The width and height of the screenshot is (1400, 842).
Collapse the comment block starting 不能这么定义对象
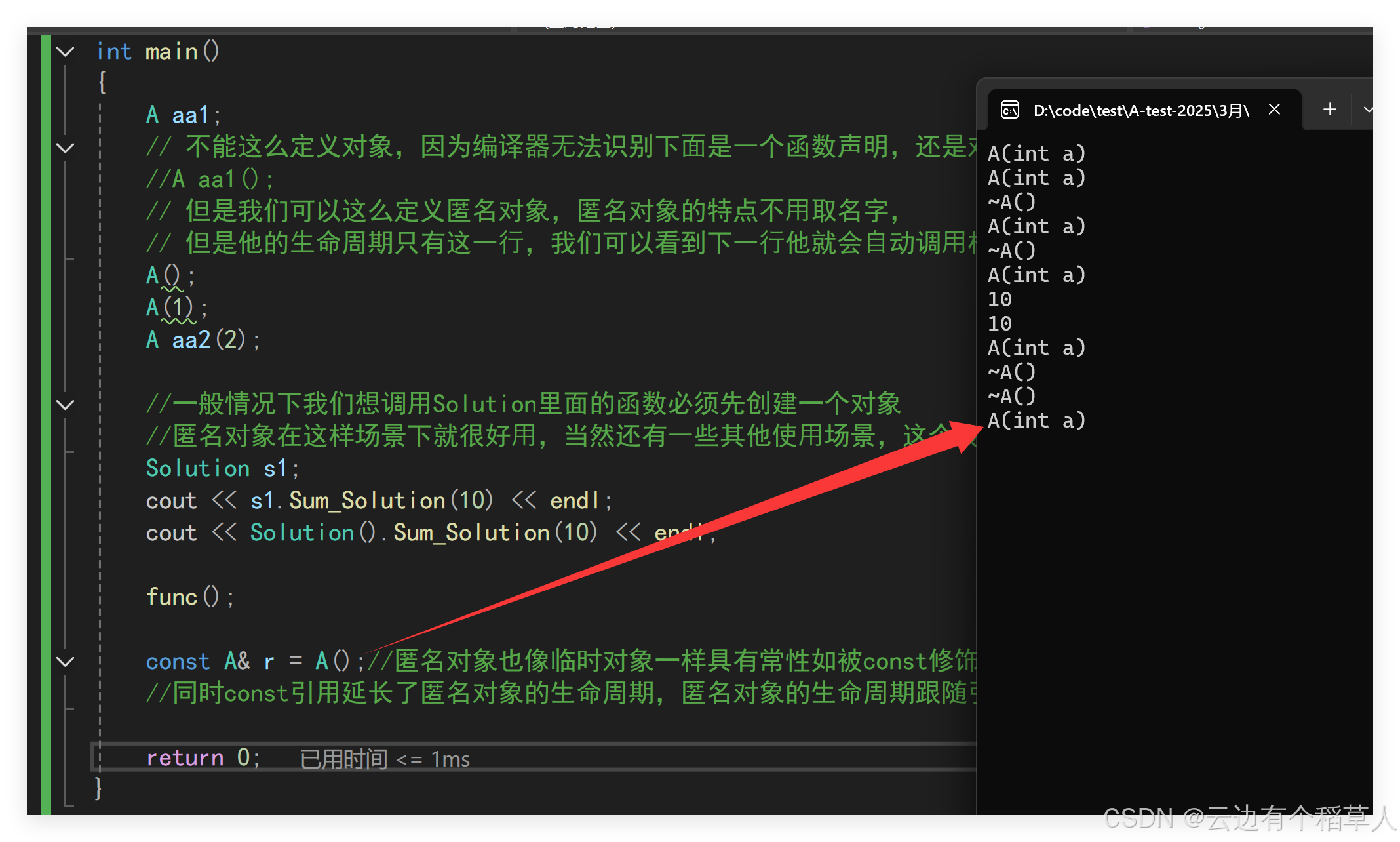click(65, 148)
